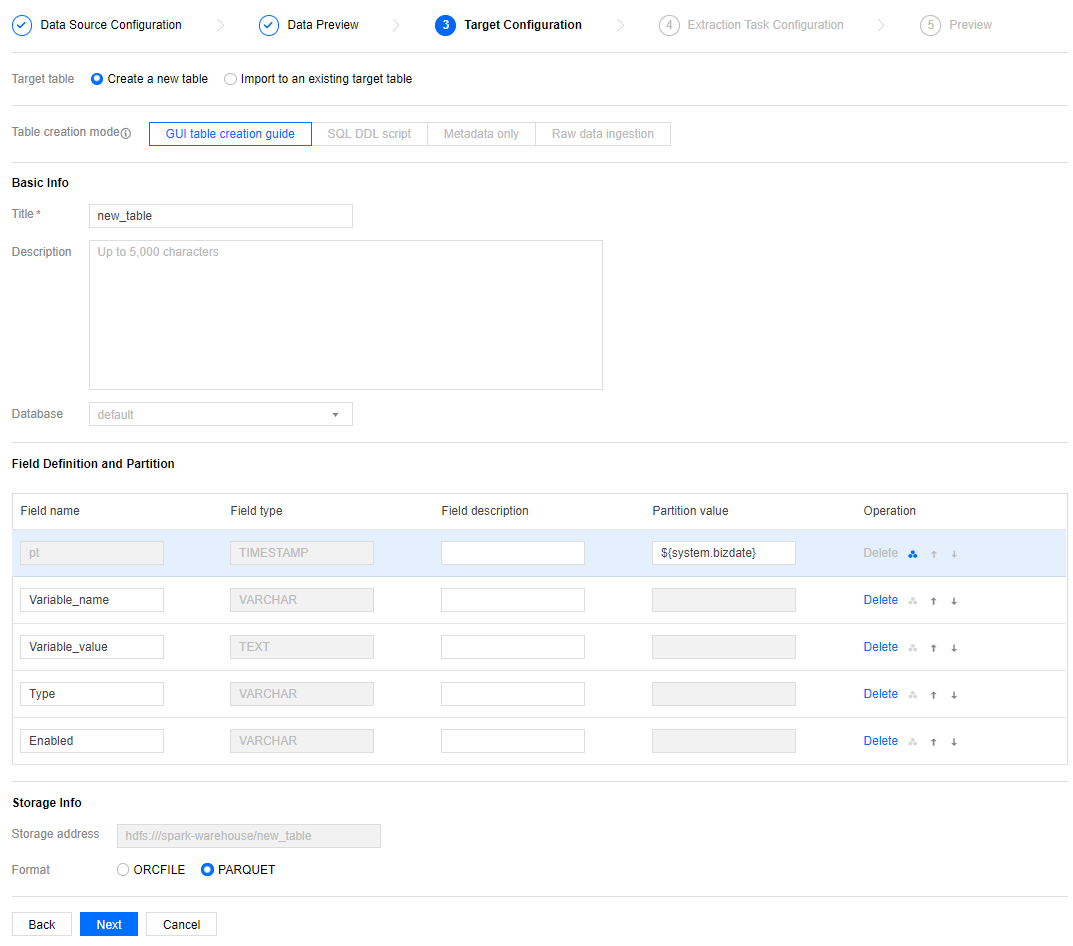
Task: Move the pt field up
Action: [933, 554]
